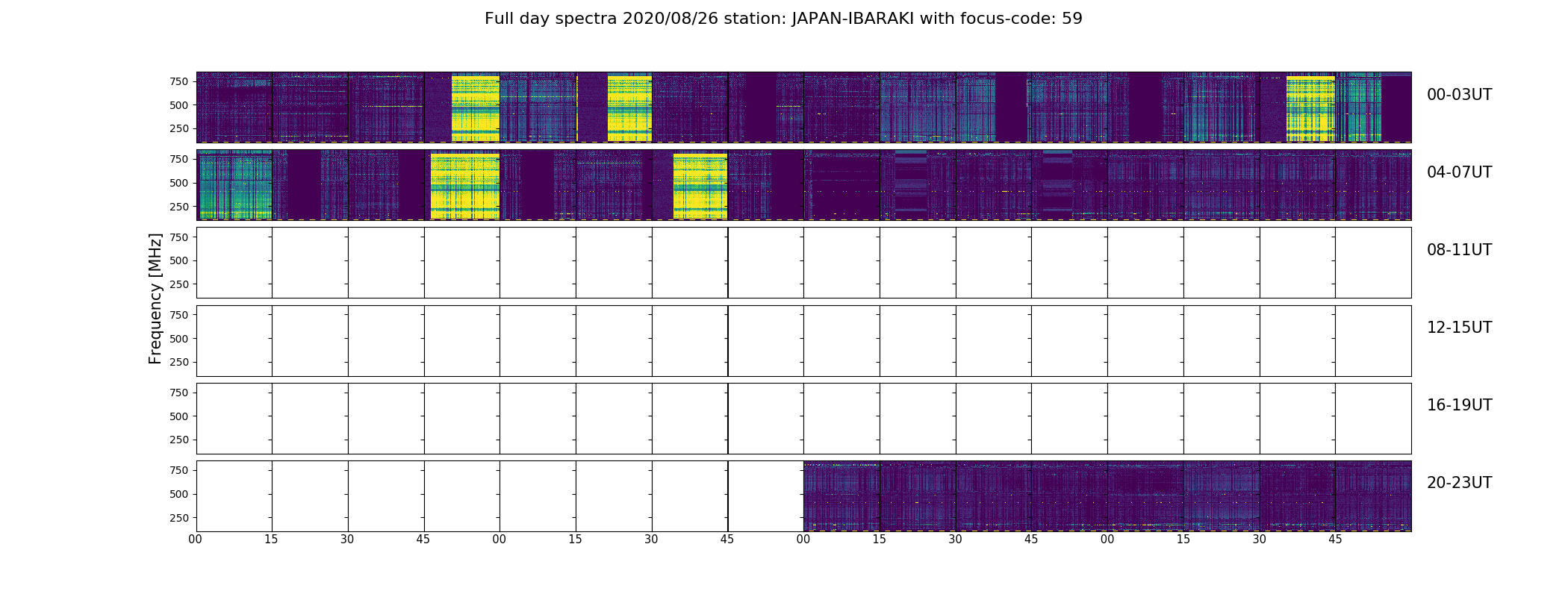The image size is (1568, 597).
Task: Select the 12-15UT row label
Action: [x=1459, y=328]
